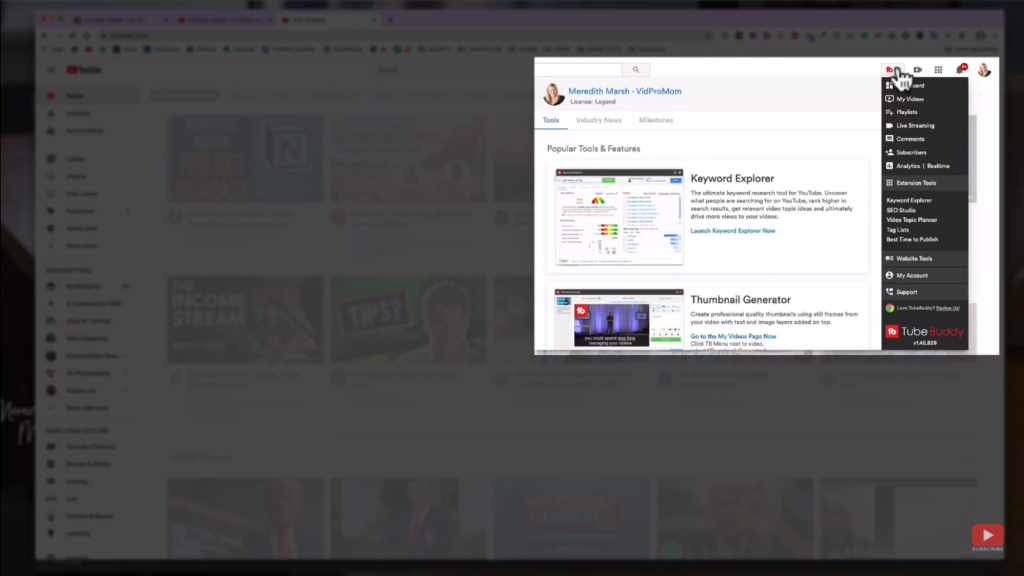The image size is (1024, 576).
Task: Open the TubeBuddy extension icon in header
Action: tap(889, 70)
